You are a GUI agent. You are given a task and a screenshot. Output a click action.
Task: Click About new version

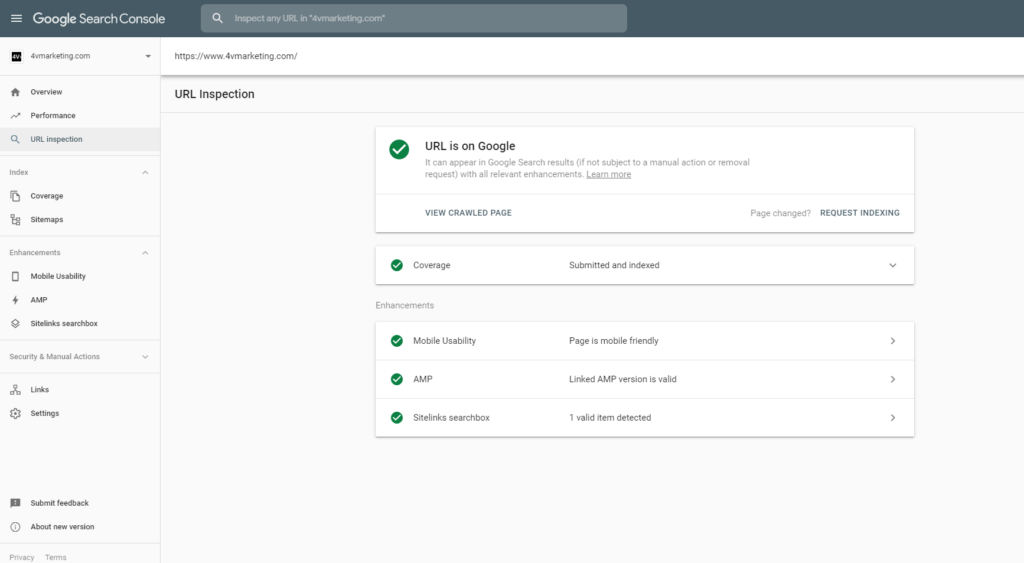pos(62,527)
